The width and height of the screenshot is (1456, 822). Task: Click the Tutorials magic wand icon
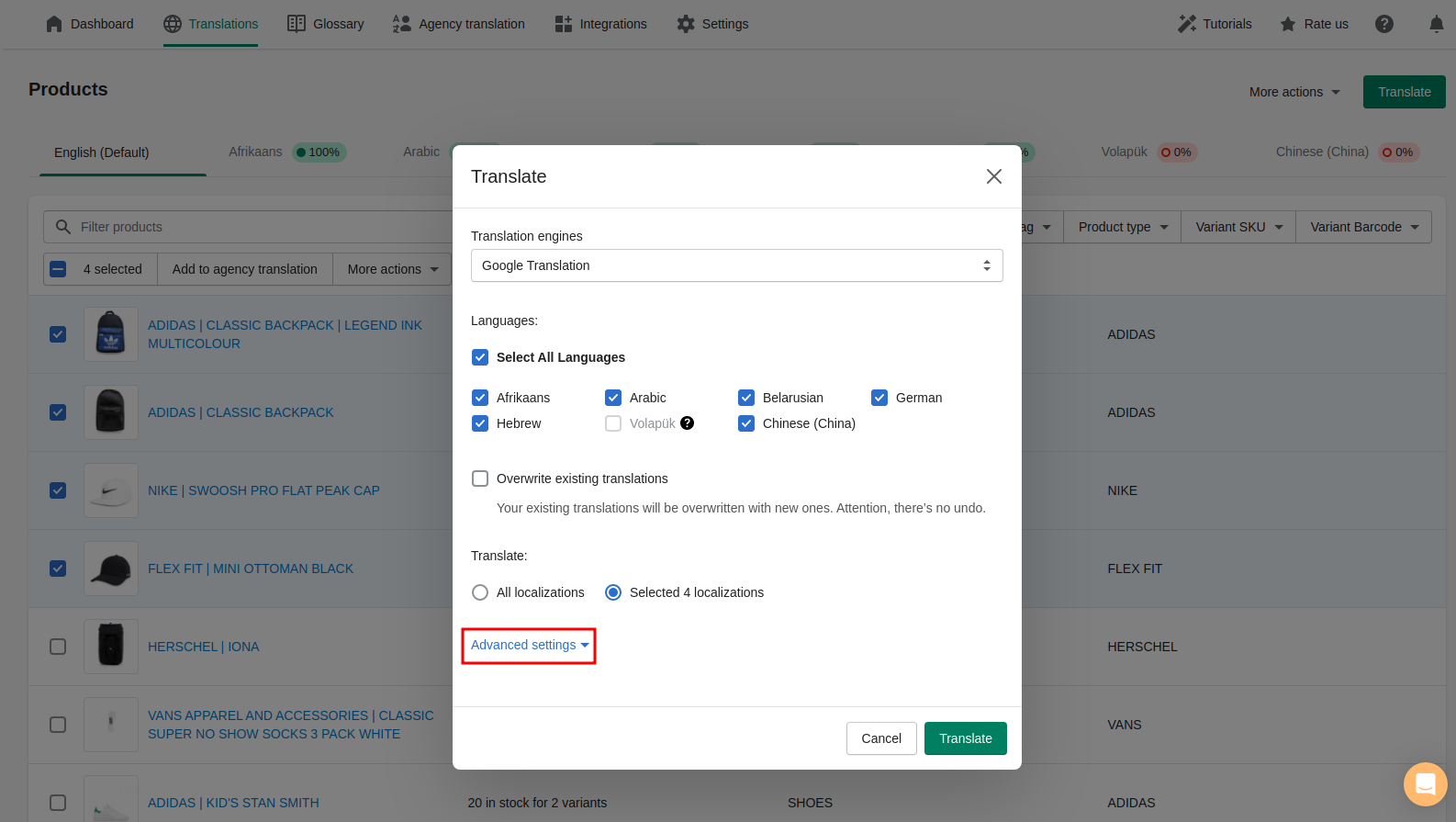[x=1187, y=24]
